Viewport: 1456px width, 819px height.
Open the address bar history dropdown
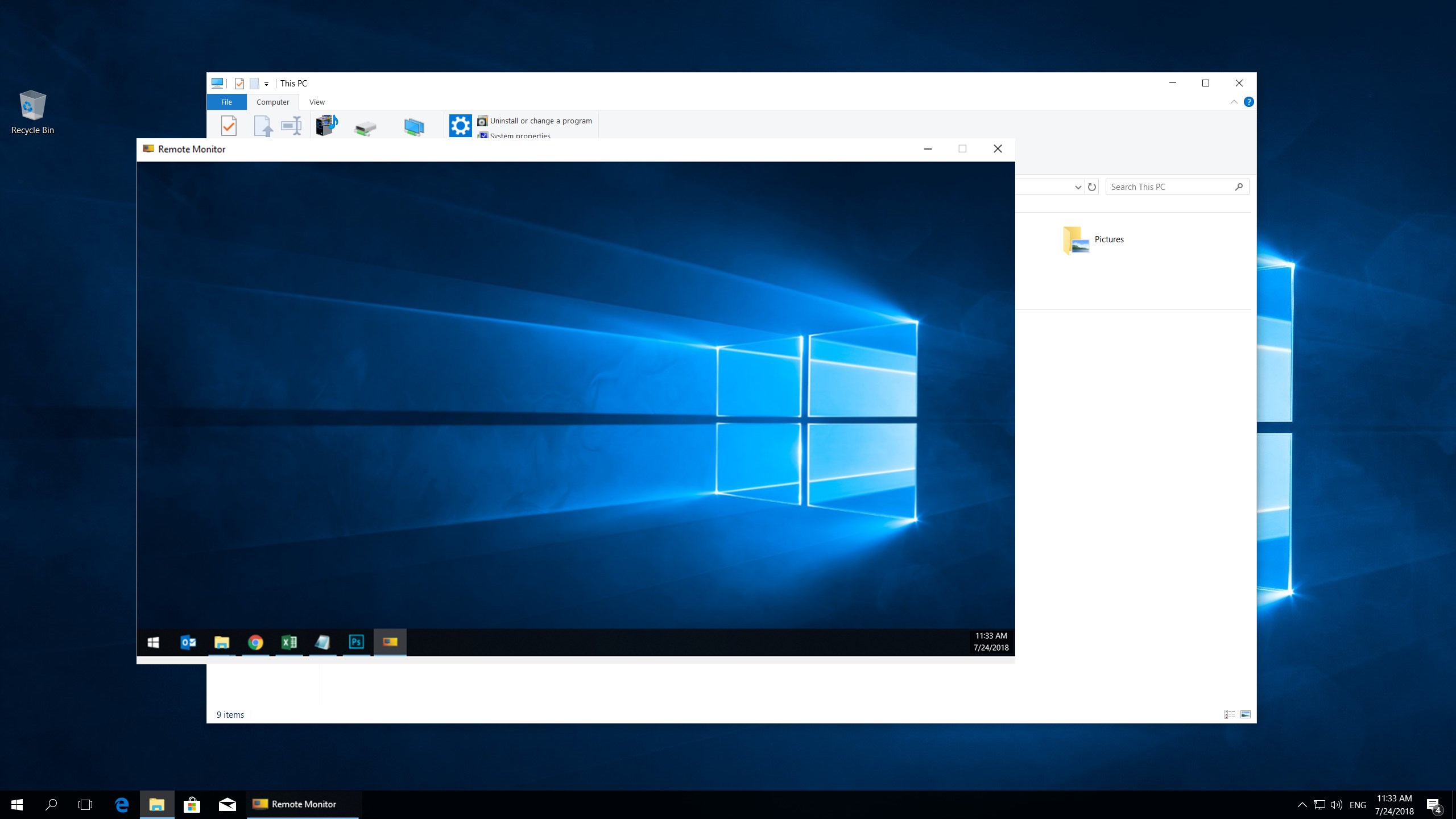1078,187
